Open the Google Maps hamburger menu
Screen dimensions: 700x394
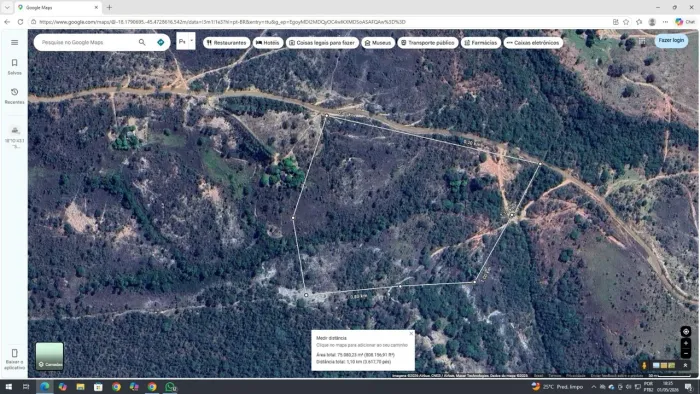14,42
